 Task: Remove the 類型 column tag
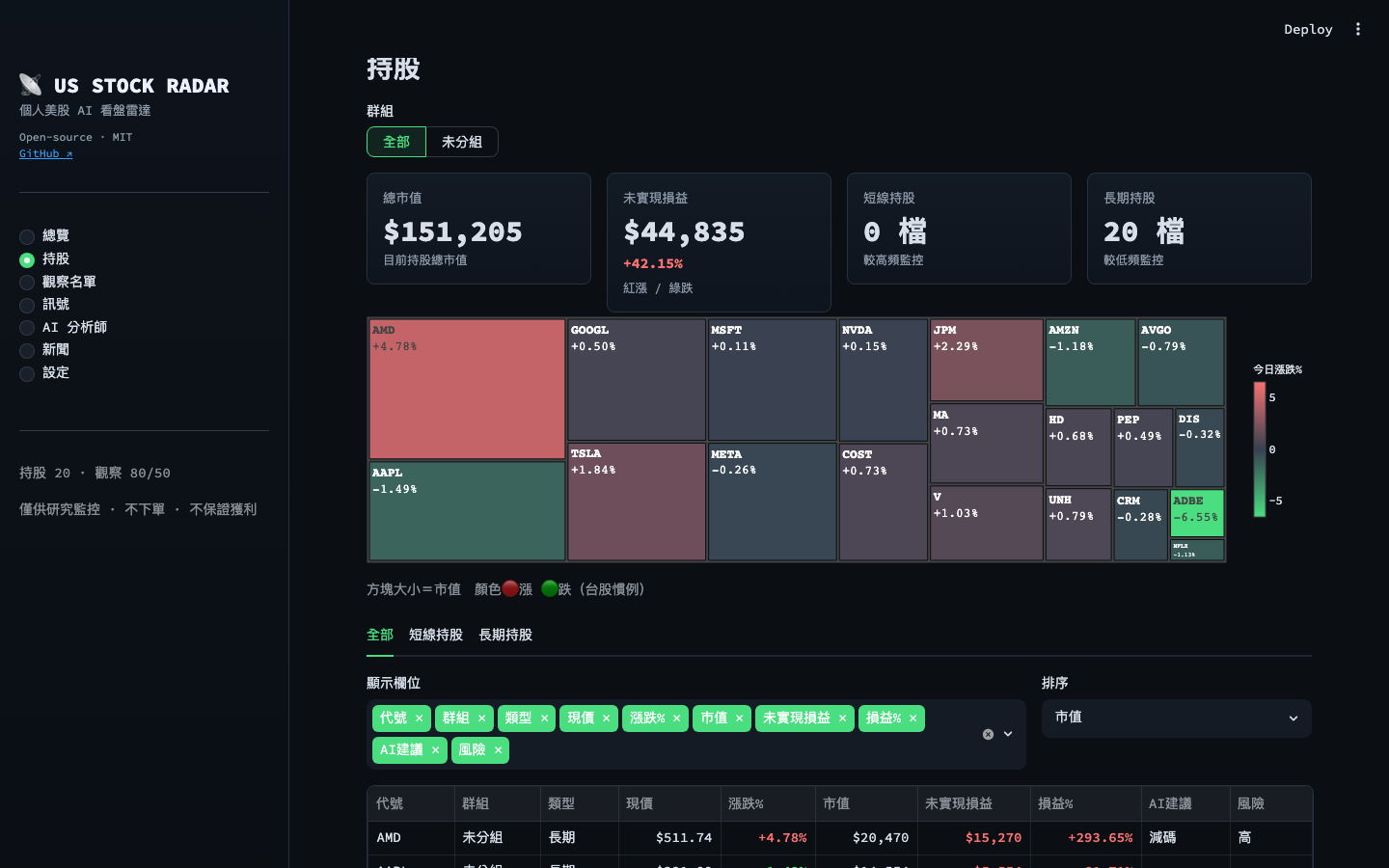click(x=544, y=719)
